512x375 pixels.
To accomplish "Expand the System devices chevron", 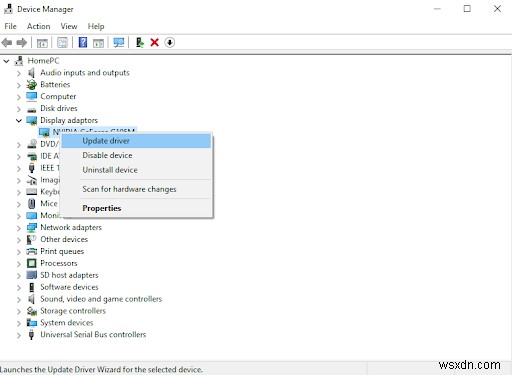I will 19,324.
